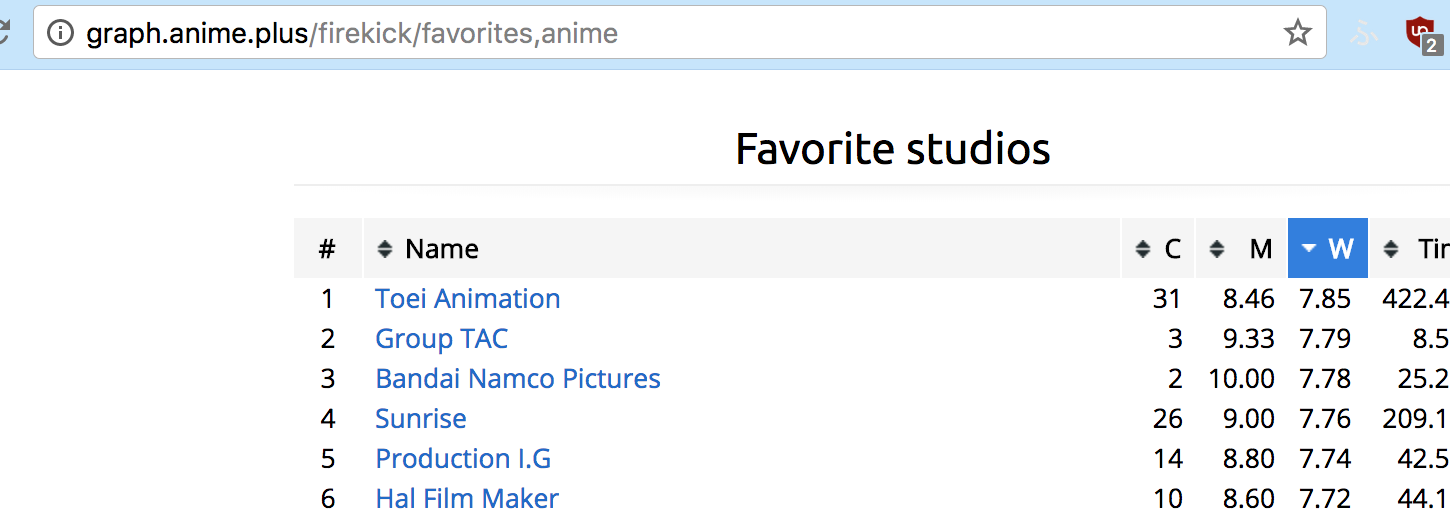1450x520 pixels.
Task: Open the Group TAC link
Action: point(441,339)
